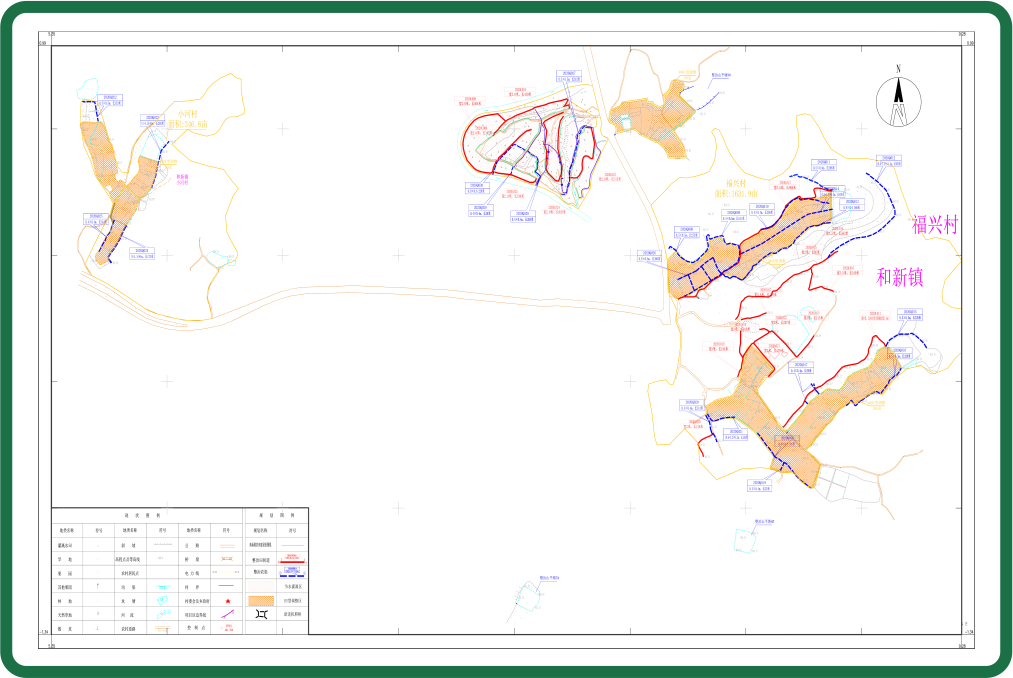Click the power line symbol in legend
This screenshot has height=678, width=1013.
click(x=226, y=572)
